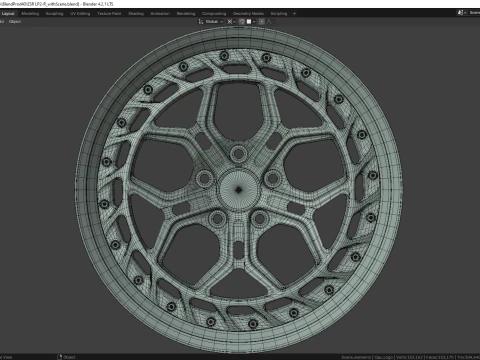Switch to the Modeling workspace tab

[30, 14]
